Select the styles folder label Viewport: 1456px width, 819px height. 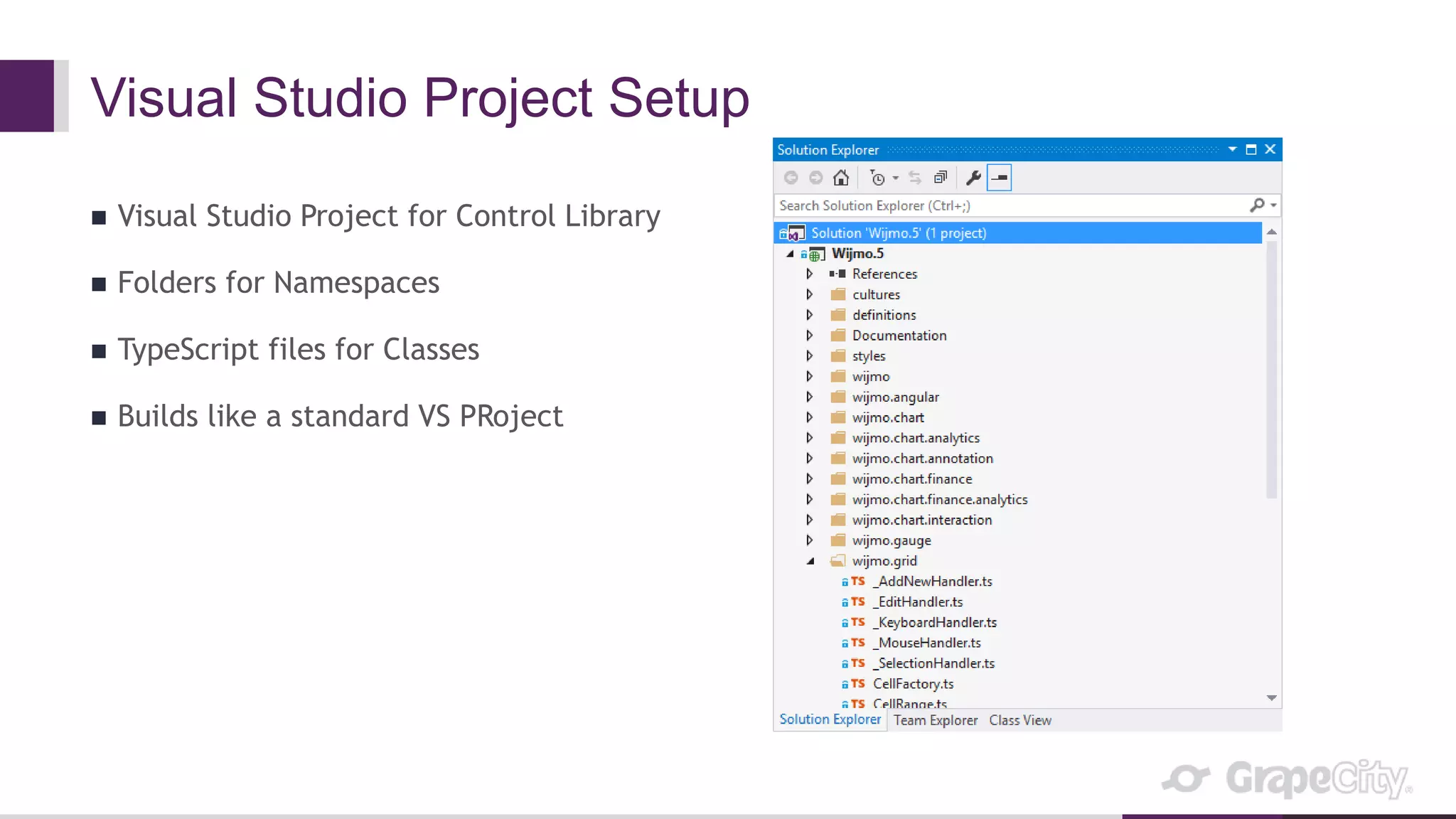pyautogui.click(x=869, y=356)
